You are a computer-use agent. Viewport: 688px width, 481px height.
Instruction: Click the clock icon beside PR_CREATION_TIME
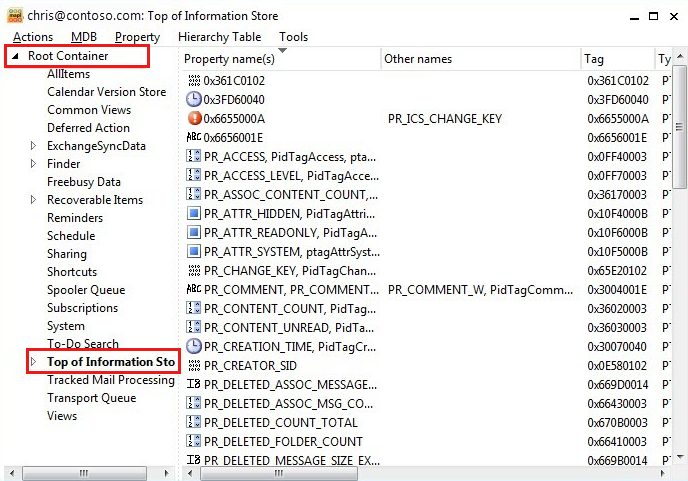pos(194,347)
